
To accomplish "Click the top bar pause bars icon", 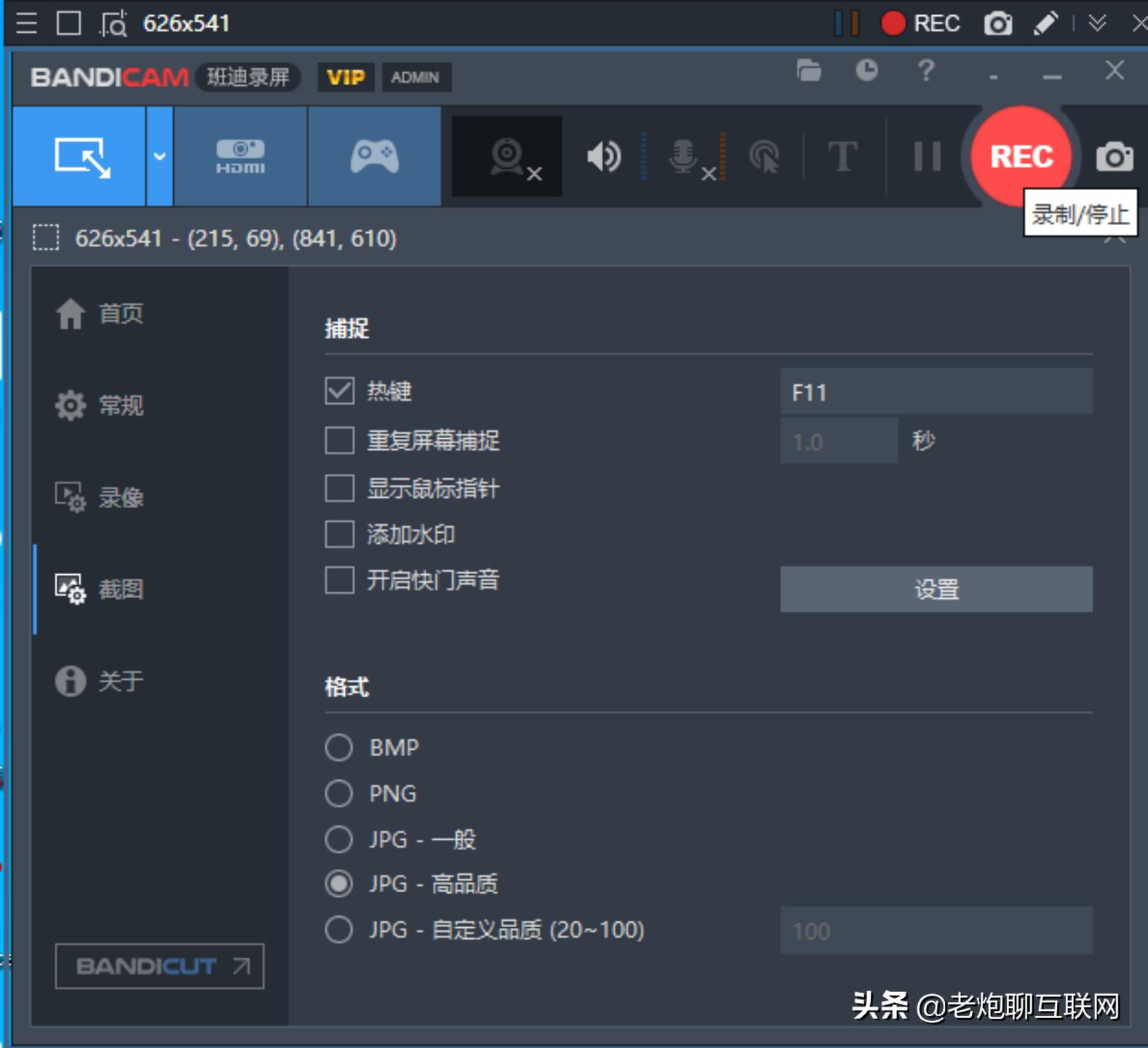I will (847, 23).
